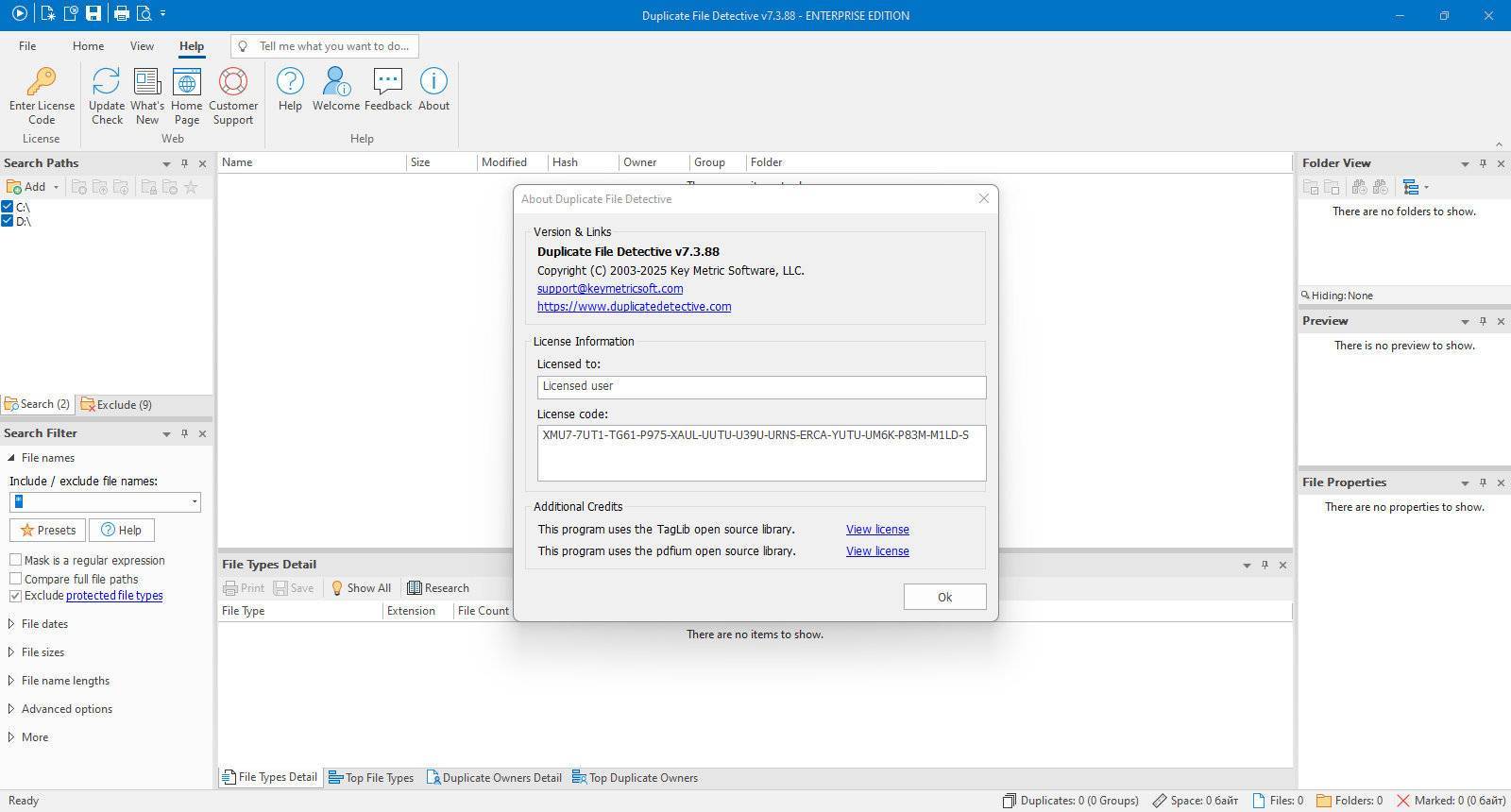Click inside the License code text box
Screen dimensions: 1511x812
(761, 453)
